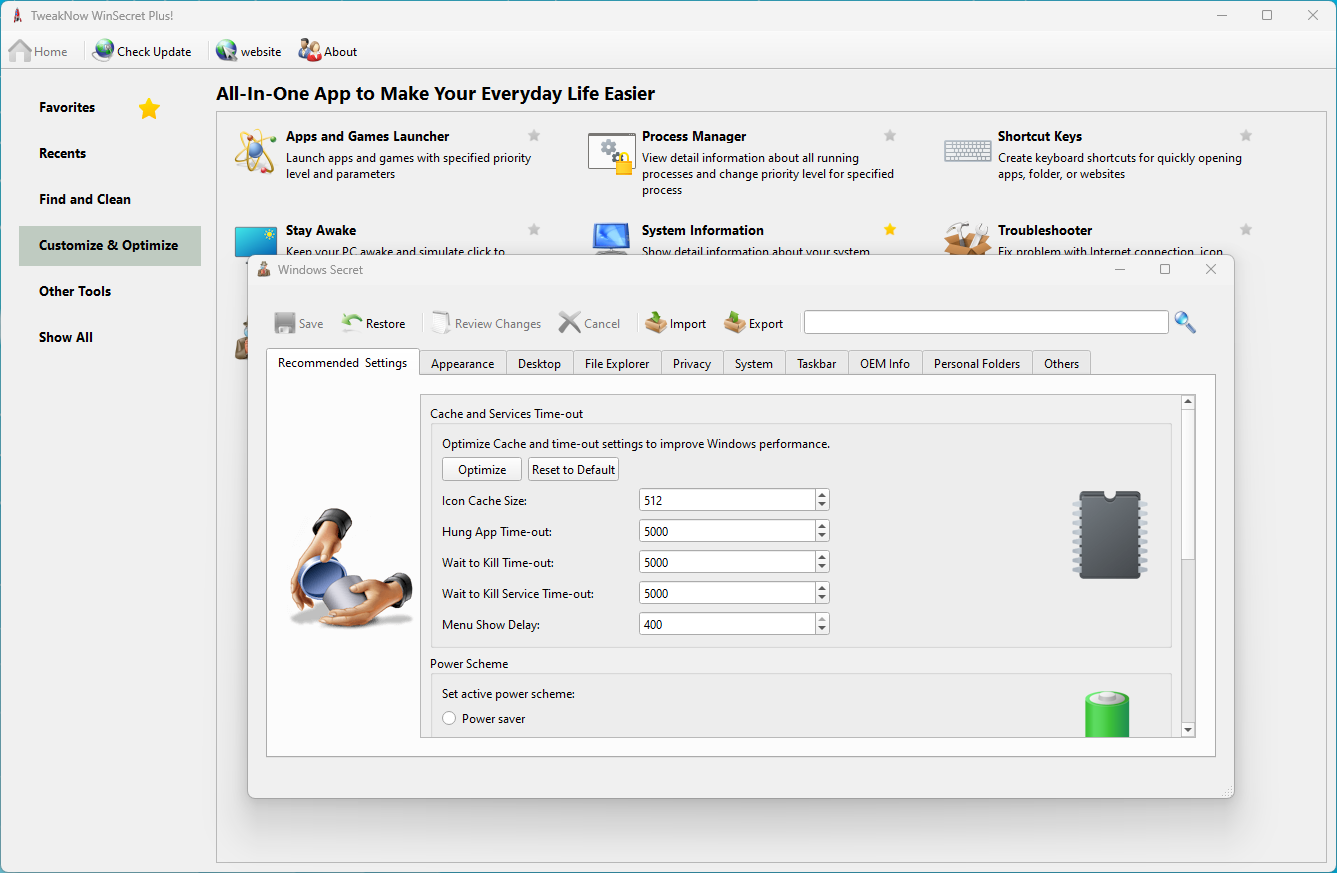This screenshot has width=1337, height=873.
Task: Open the About toolbar item
Action: pyautogui.click(x=328, y=51)
